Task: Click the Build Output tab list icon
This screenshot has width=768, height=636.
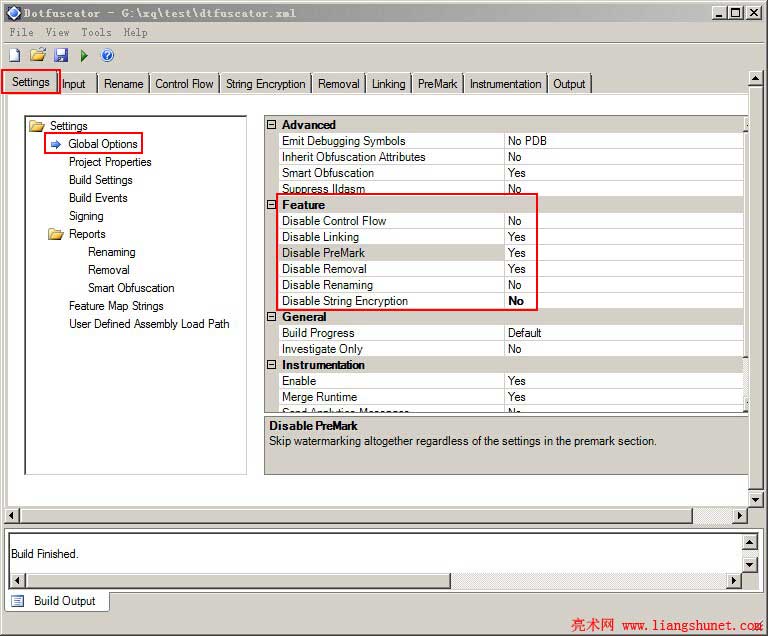Action: coord(18,601)
